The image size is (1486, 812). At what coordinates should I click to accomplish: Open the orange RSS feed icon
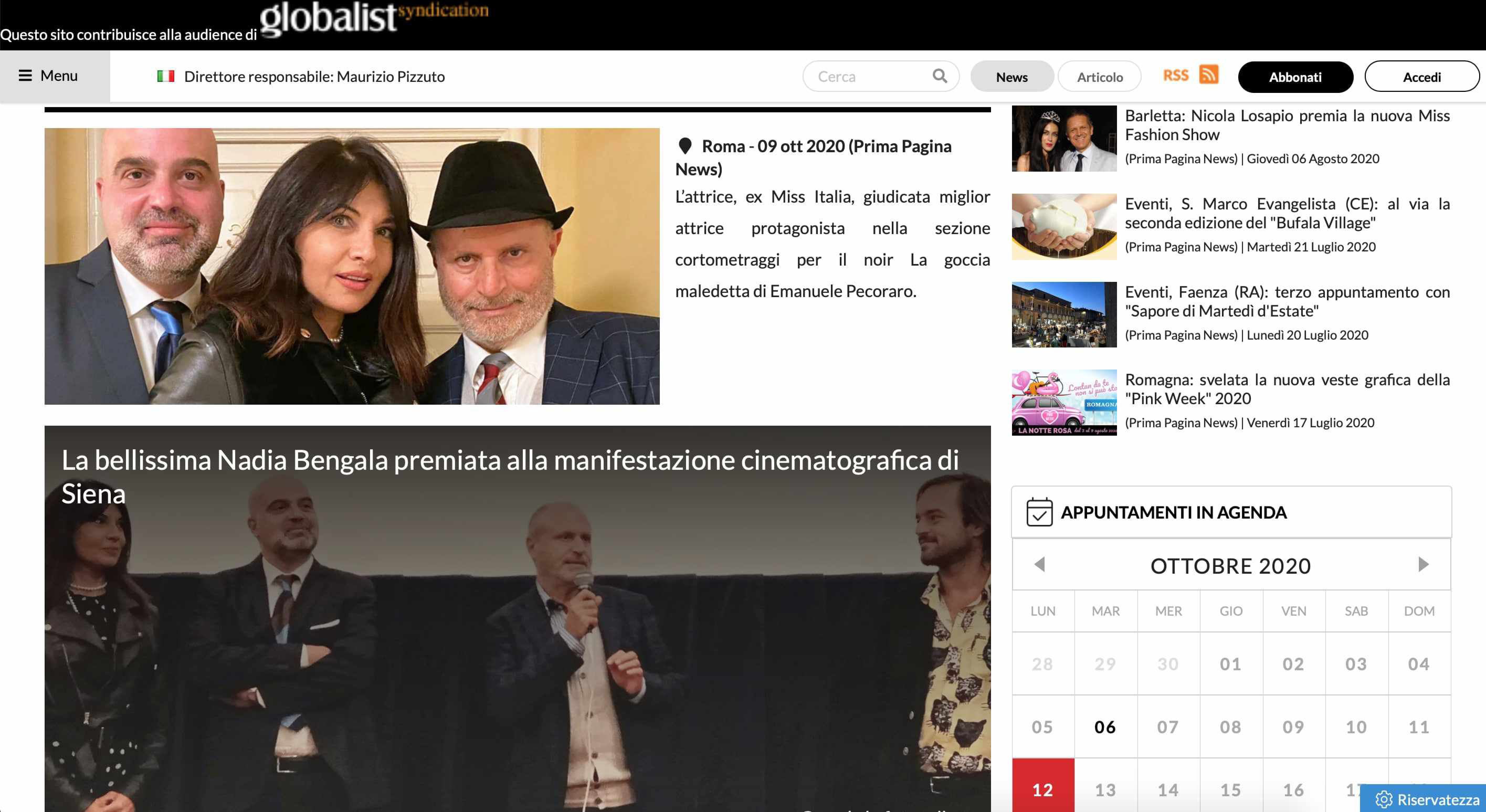point(1209,75)
